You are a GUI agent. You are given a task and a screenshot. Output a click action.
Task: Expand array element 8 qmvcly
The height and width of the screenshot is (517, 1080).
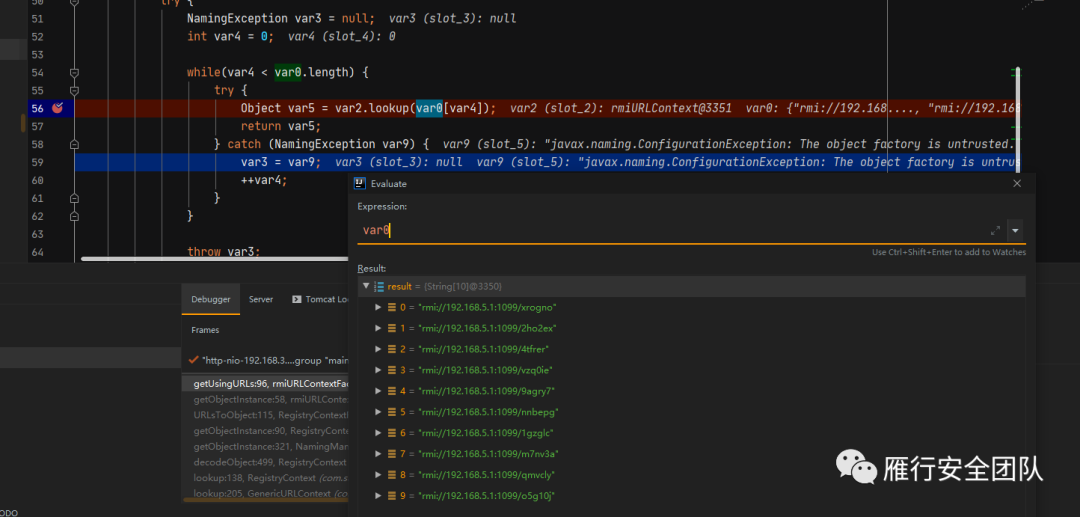tap(377, 475)
